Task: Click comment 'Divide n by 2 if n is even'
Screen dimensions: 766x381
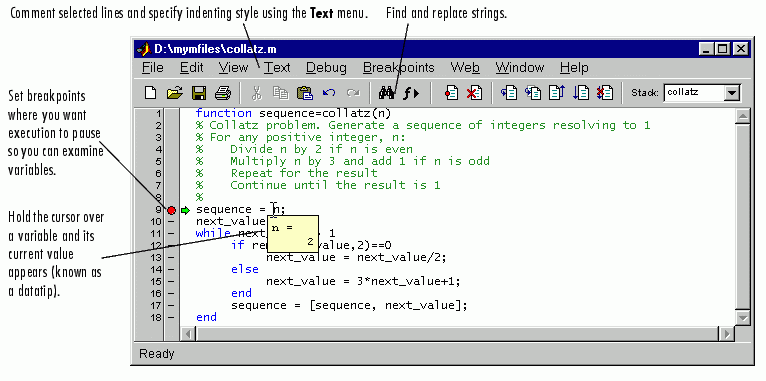Action: [321, 149]
